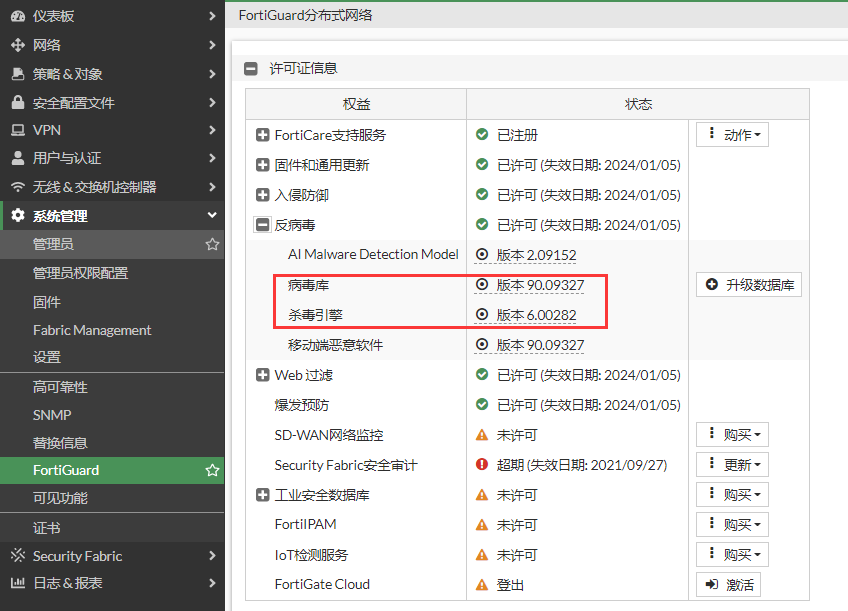Click the 无线 & 交换机控制器 wifi icon
Image resolution: width=848 pixels, height=611 pixels.
pos(17,187)
